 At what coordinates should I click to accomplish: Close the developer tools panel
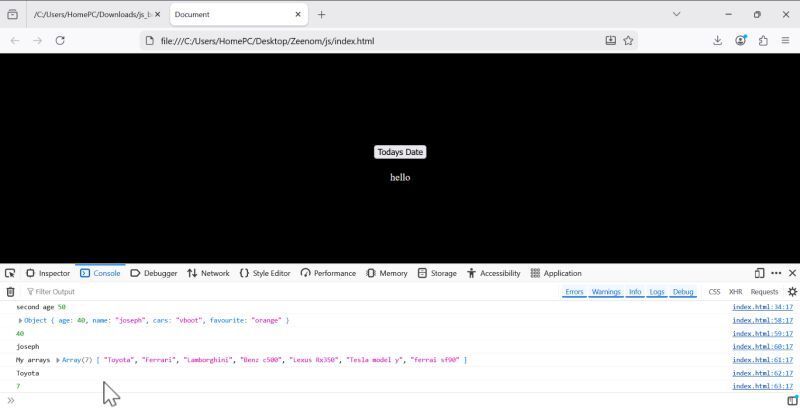792,273
